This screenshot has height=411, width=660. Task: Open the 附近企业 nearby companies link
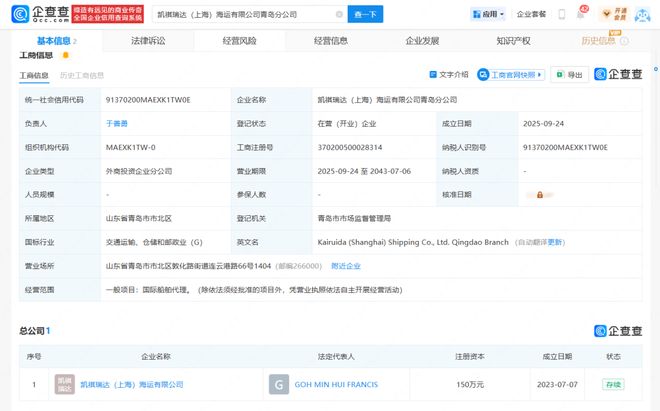(346, 266)
